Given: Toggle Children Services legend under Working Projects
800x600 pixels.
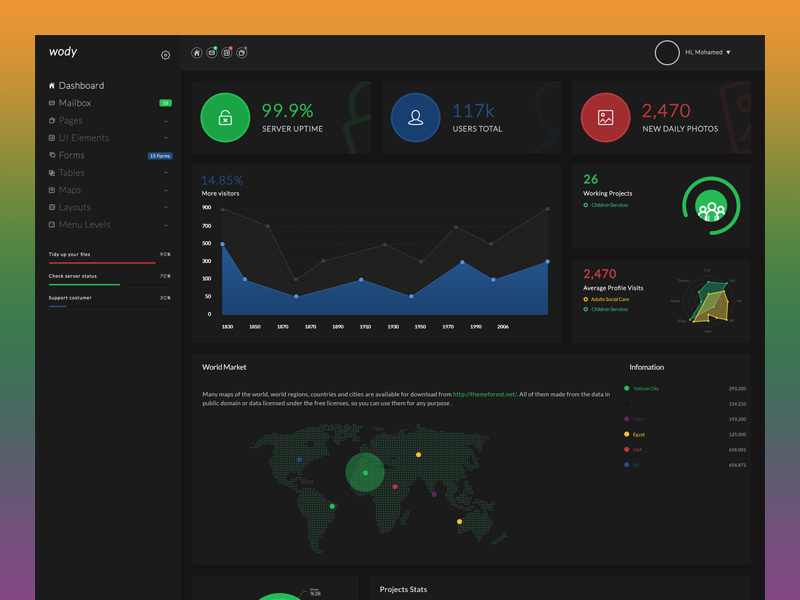Looking at the screenshot, I should 606,205.
